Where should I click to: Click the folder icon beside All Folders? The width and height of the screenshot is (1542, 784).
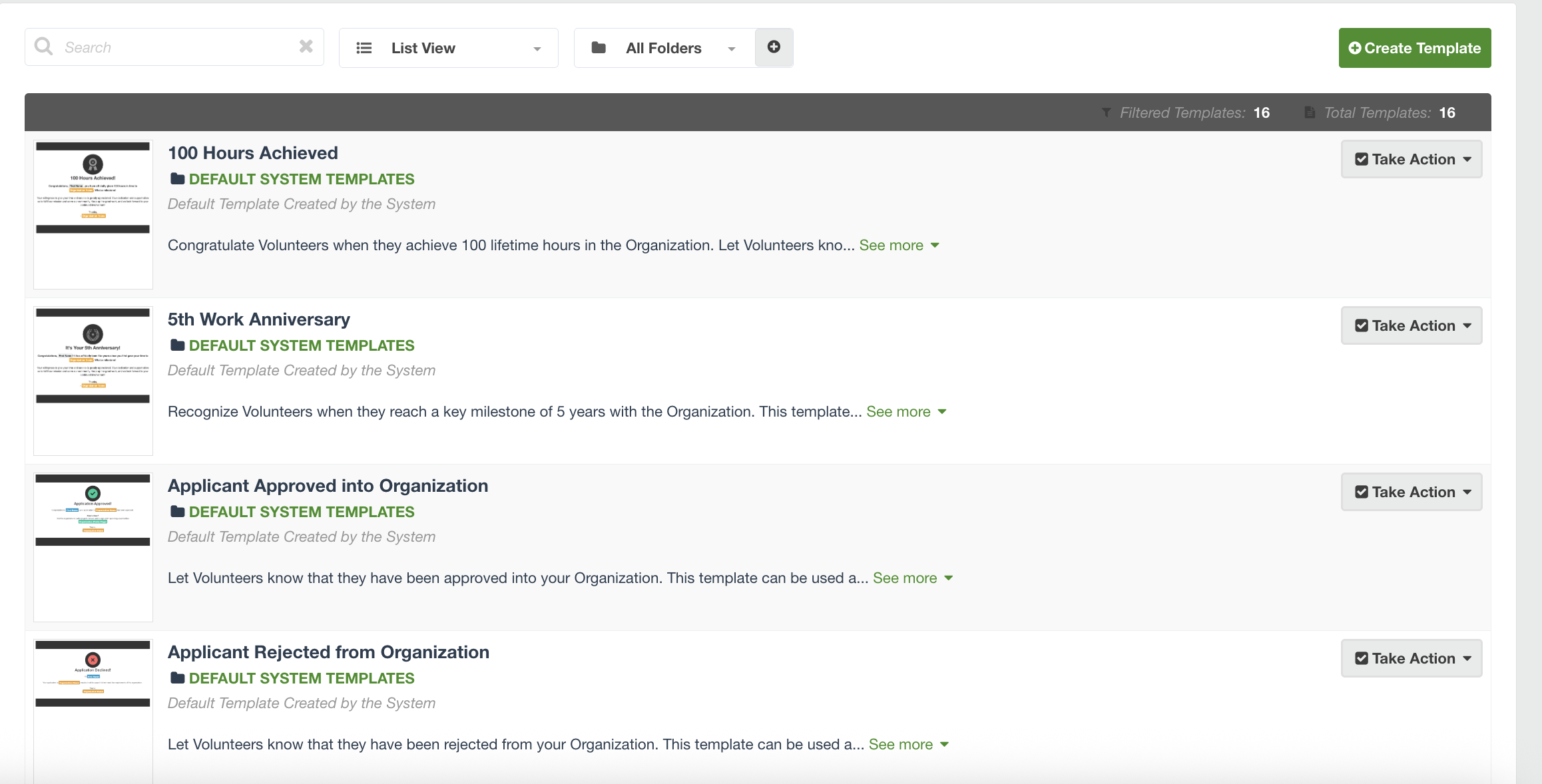coord(599,47)
